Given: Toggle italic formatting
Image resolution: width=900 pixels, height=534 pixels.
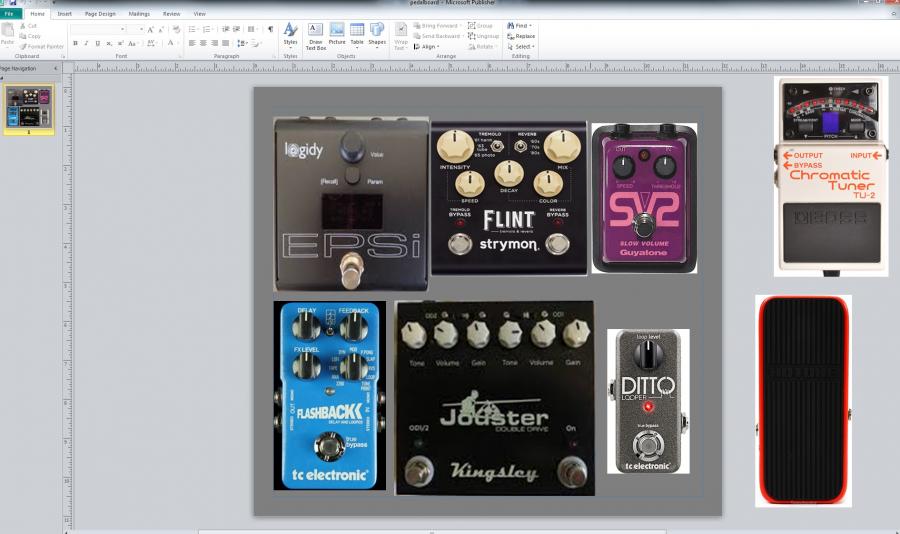Looking at the screenshot, I should (x=86, y=44).
